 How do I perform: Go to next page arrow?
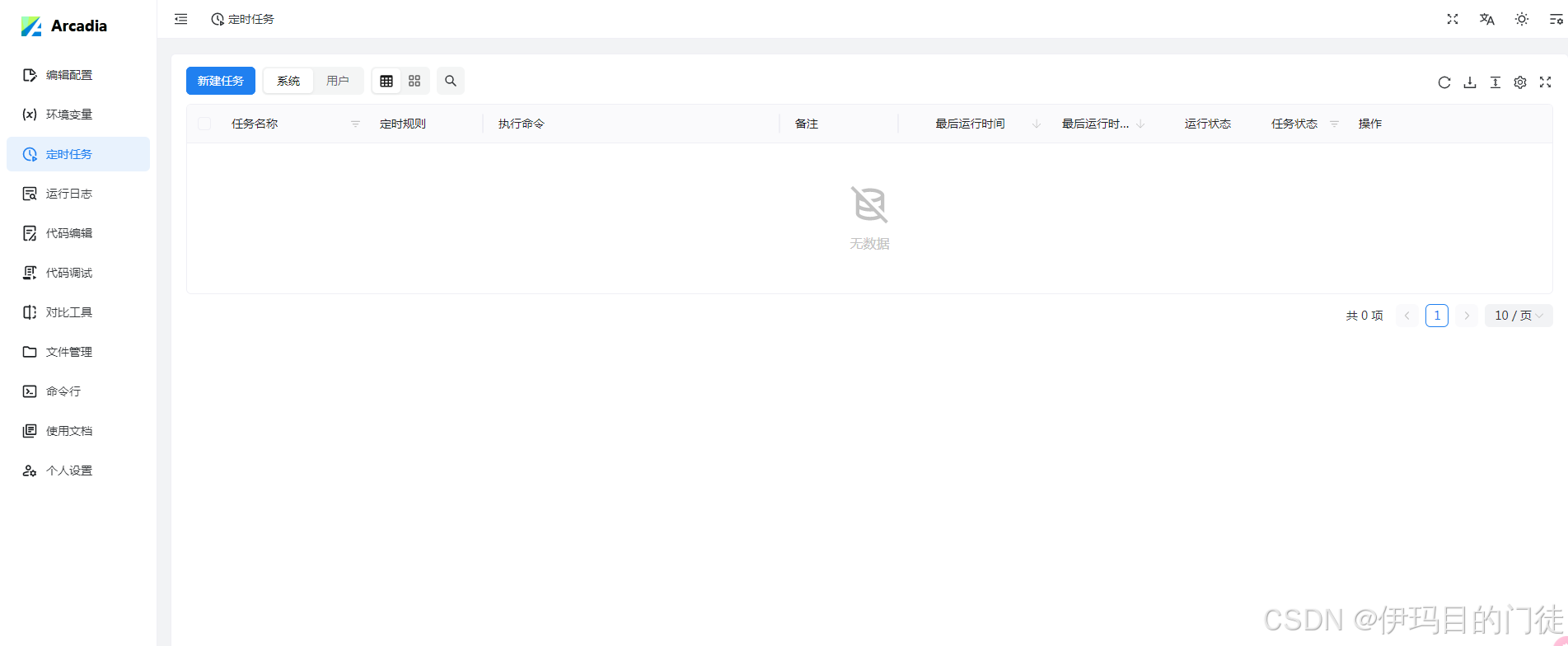[x=1467, y=316]
